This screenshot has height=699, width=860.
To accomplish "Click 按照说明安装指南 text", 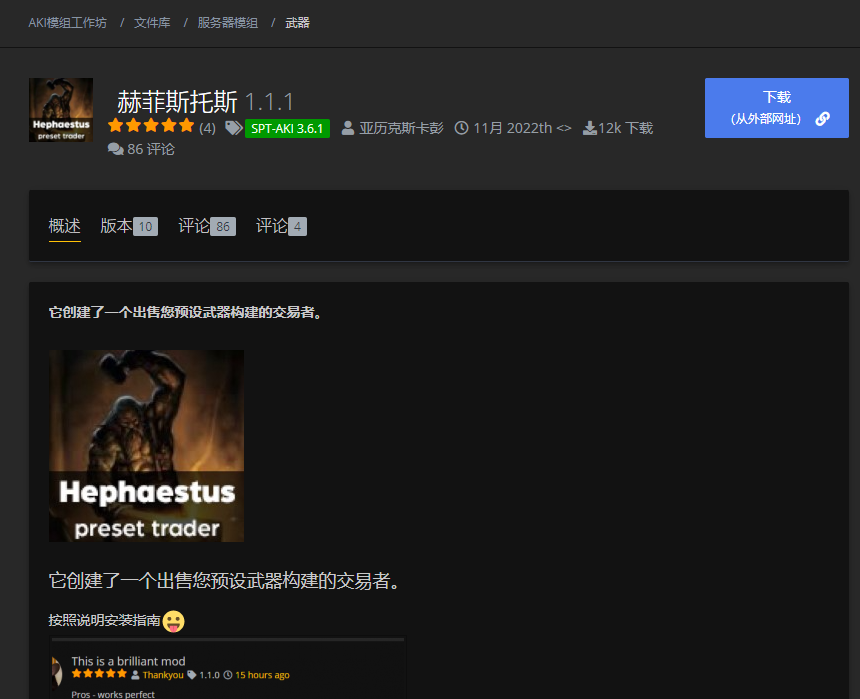I will coord(104,621).
